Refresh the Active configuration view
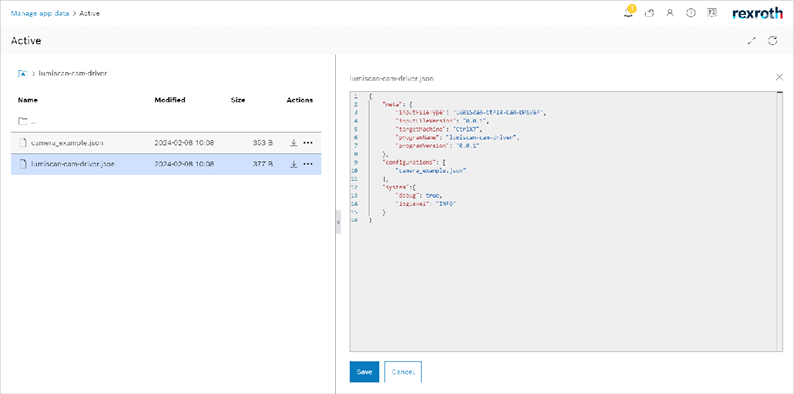This screenshot has width=794, height=394. coord(773,41)
